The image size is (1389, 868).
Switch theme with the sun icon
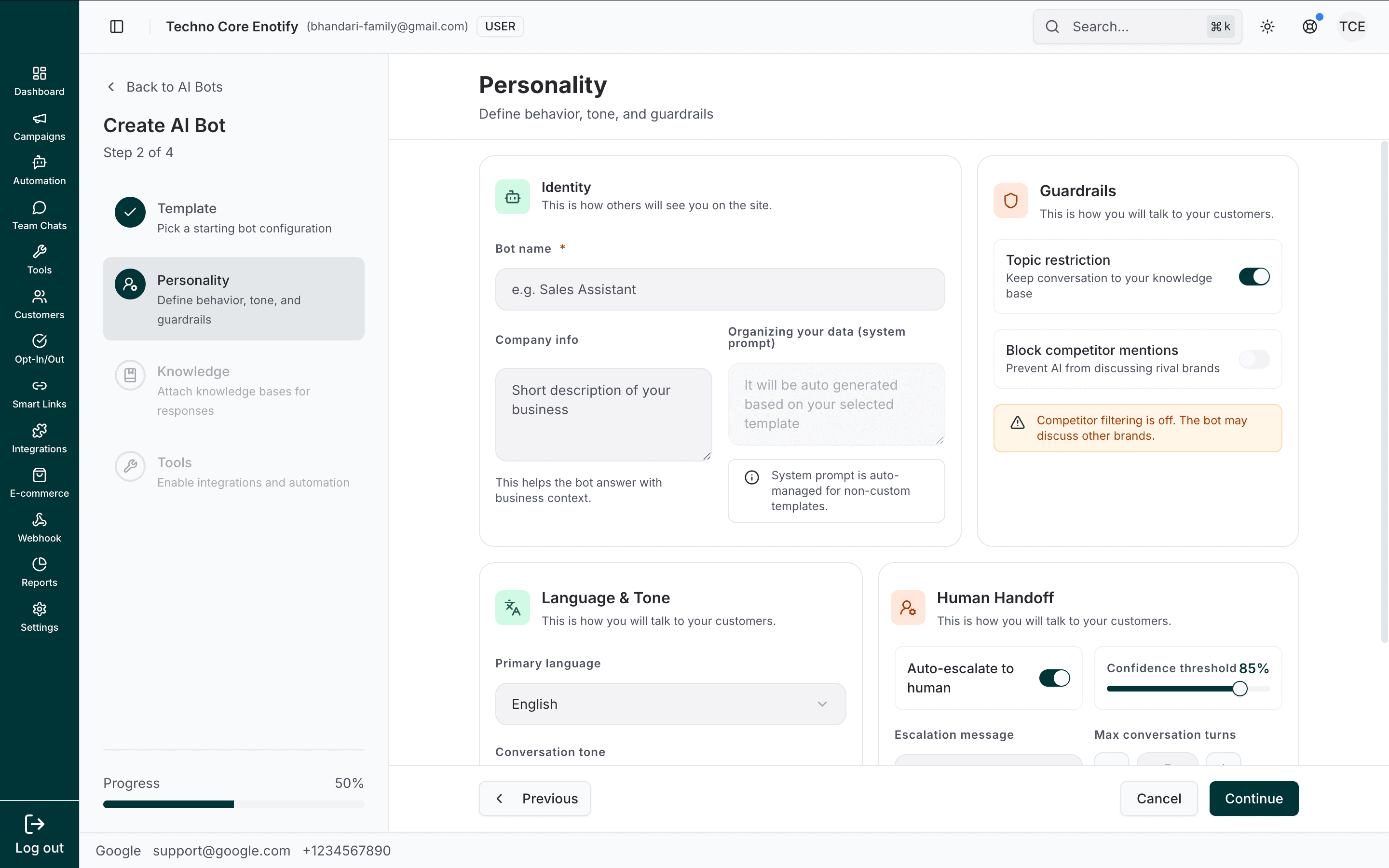click(1267, 27)
